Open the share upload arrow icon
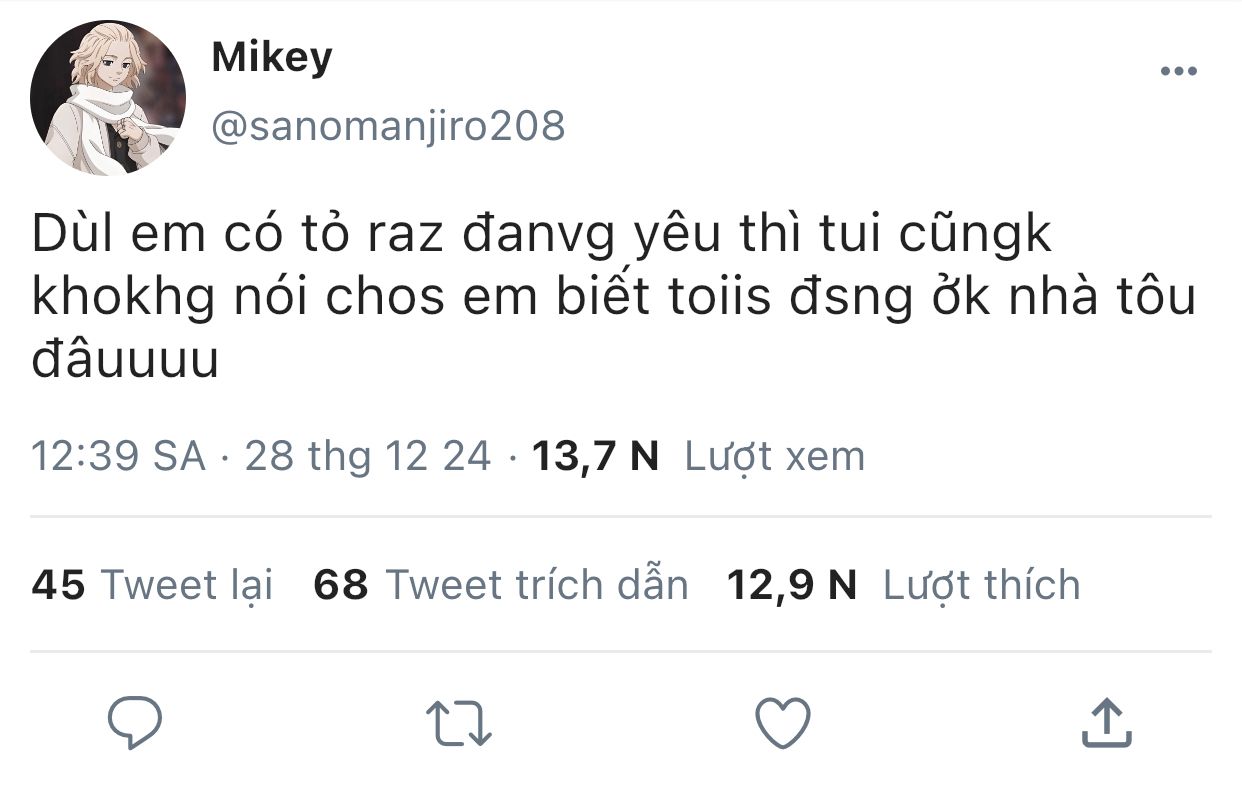Screen dimensions: 1242x792 click(1107, 722)
